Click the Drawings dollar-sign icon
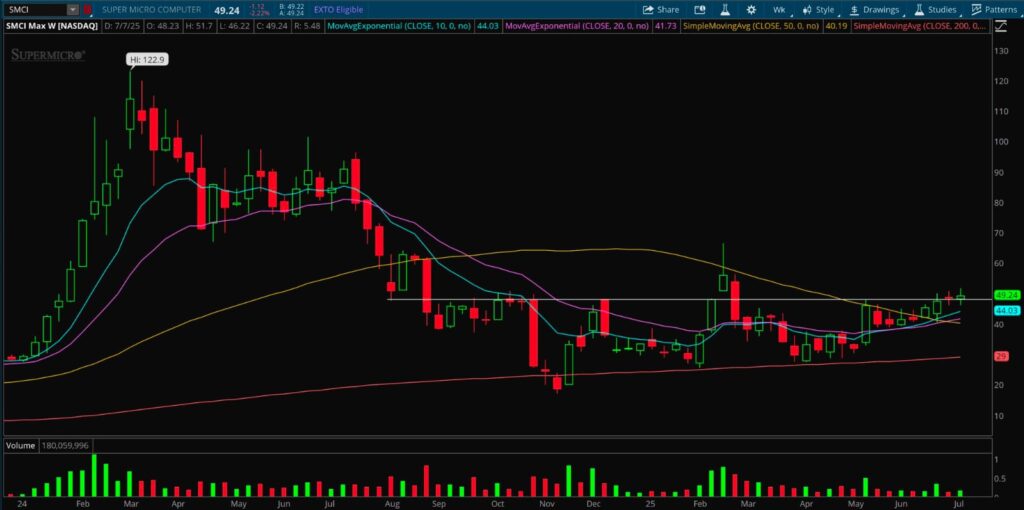This screenshot has width=1024, height=510. 854,10
